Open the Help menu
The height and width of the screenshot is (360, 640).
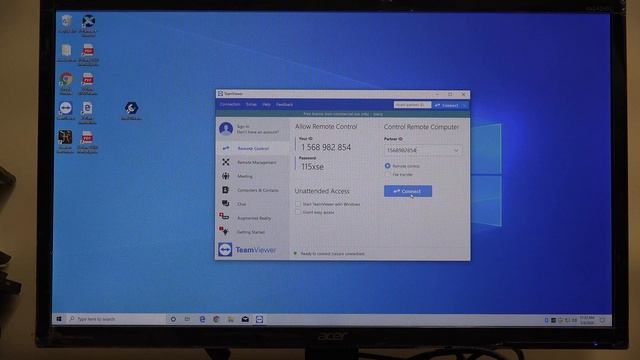266,104
